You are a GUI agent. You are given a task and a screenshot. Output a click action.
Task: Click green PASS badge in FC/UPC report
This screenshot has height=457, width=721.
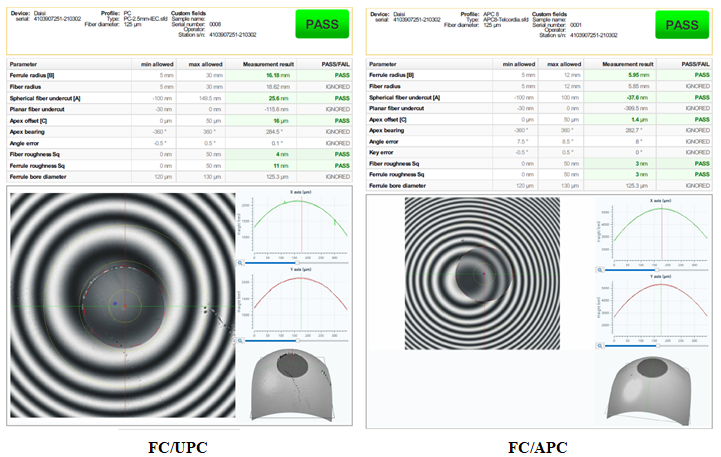point(322,24)
